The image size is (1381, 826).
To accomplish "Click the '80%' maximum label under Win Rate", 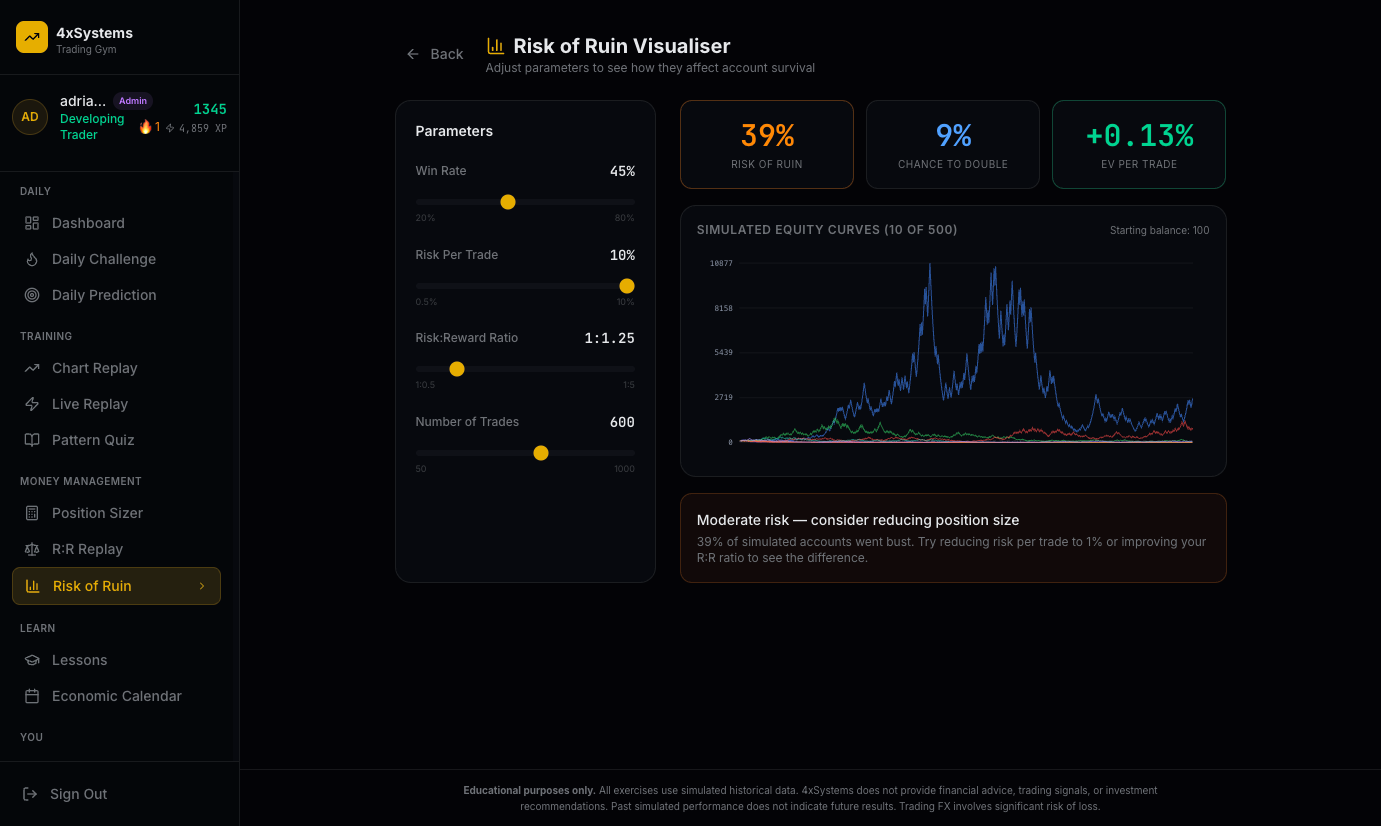I will pos(625,218).
